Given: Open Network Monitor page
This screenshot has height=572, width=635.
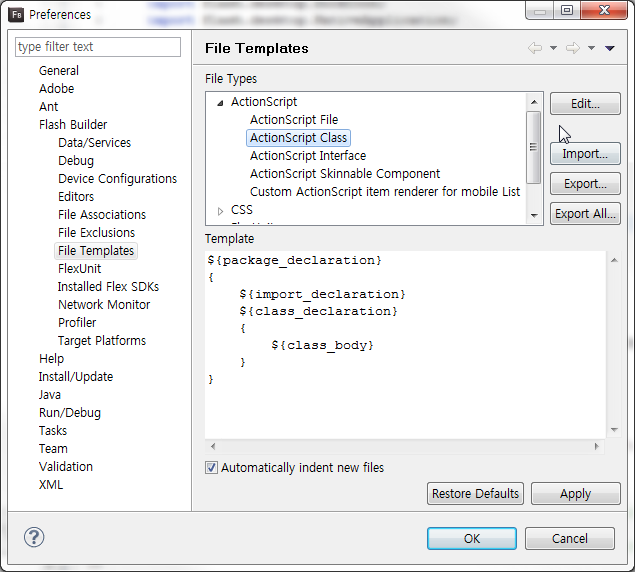Looking at the screenshot, I should pyautogui.click(x=104, y=305).
